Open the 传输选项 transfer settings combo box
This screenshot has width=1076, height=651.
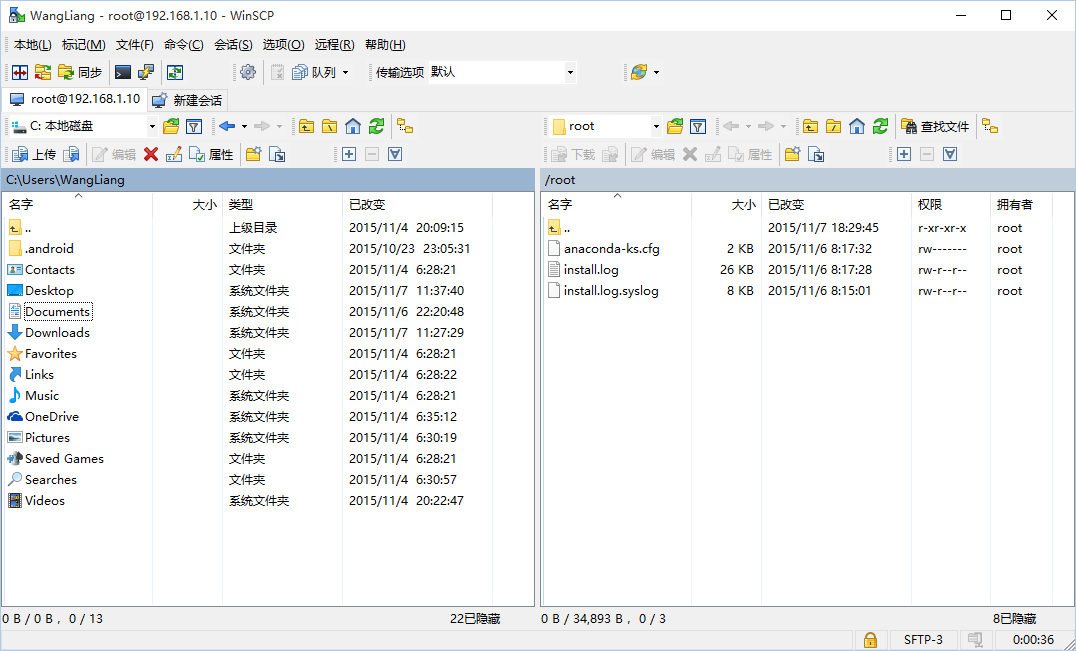click(x=502, y=72)
